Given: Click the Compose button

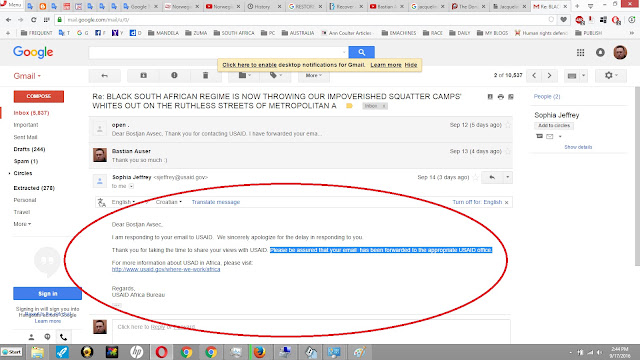Looking at the screenshot, I should tap(39, 96).
